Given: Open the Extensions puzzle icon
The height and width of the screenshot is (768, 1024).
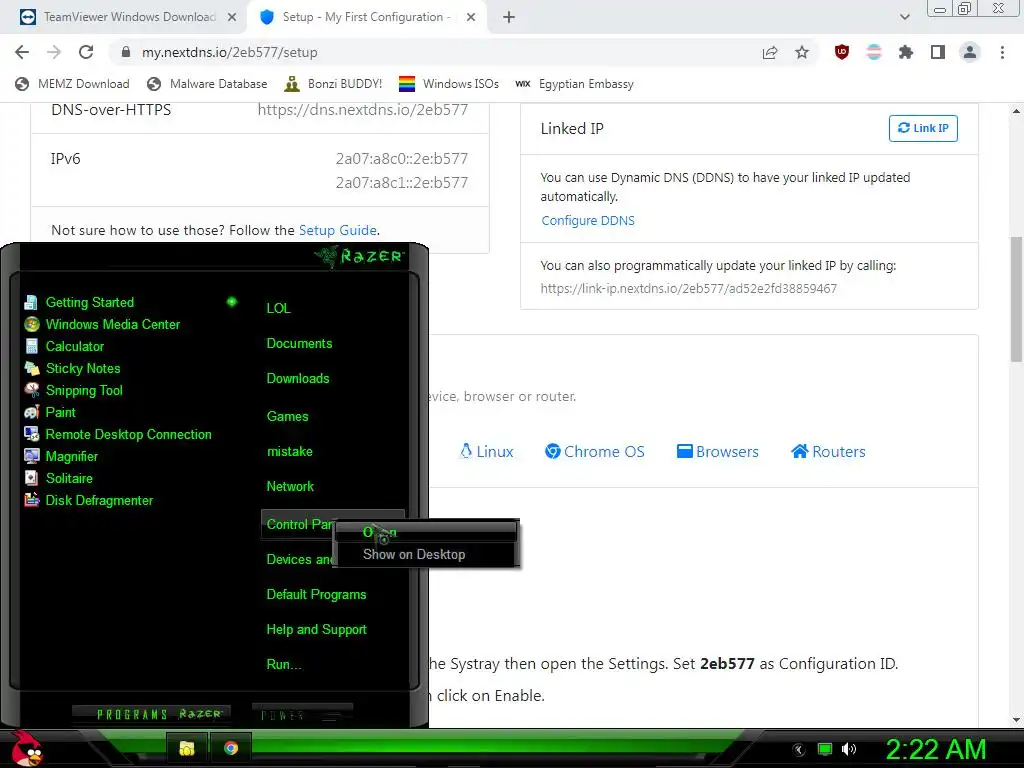Looking at the screenshot, I should [906, 52].
